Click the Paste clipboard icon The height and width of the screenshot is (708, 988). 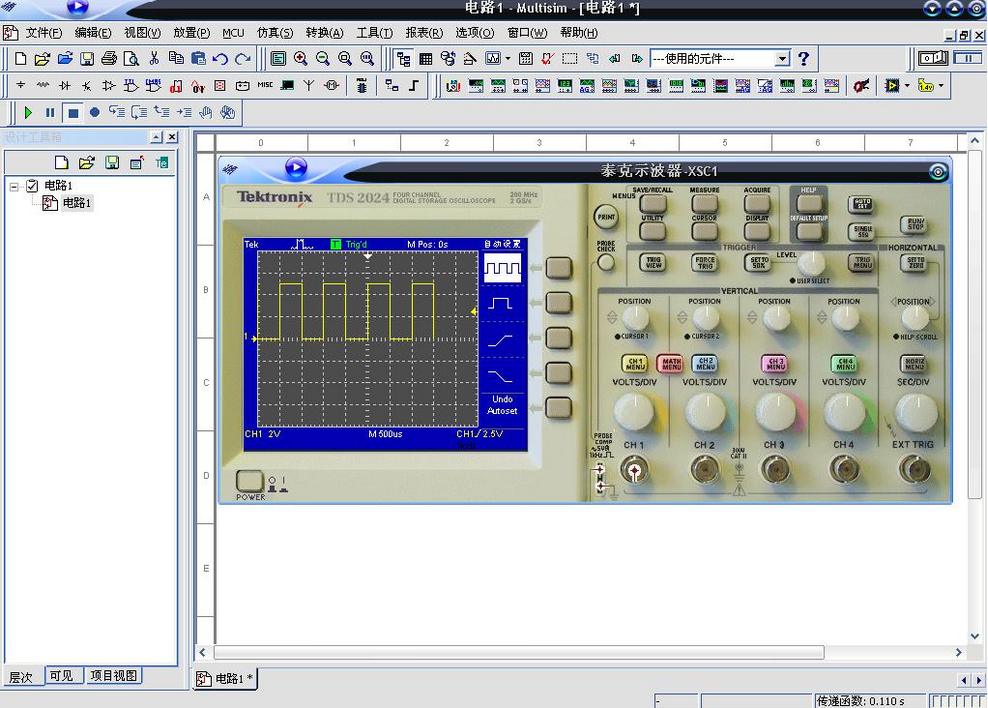[x=198, y=59]
